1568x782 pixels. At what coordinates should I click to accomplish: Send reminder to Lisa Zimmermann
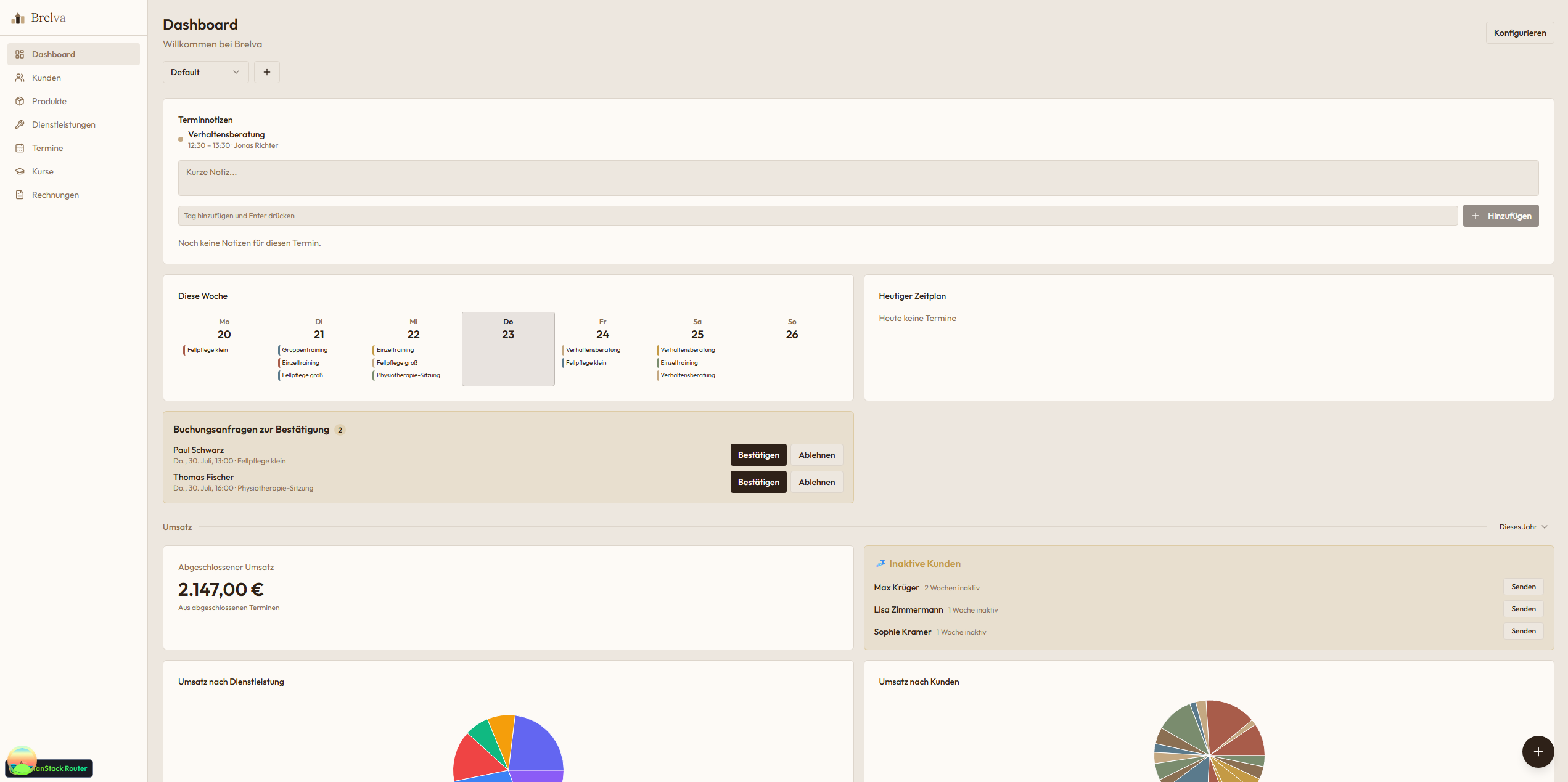point(1523,609)
